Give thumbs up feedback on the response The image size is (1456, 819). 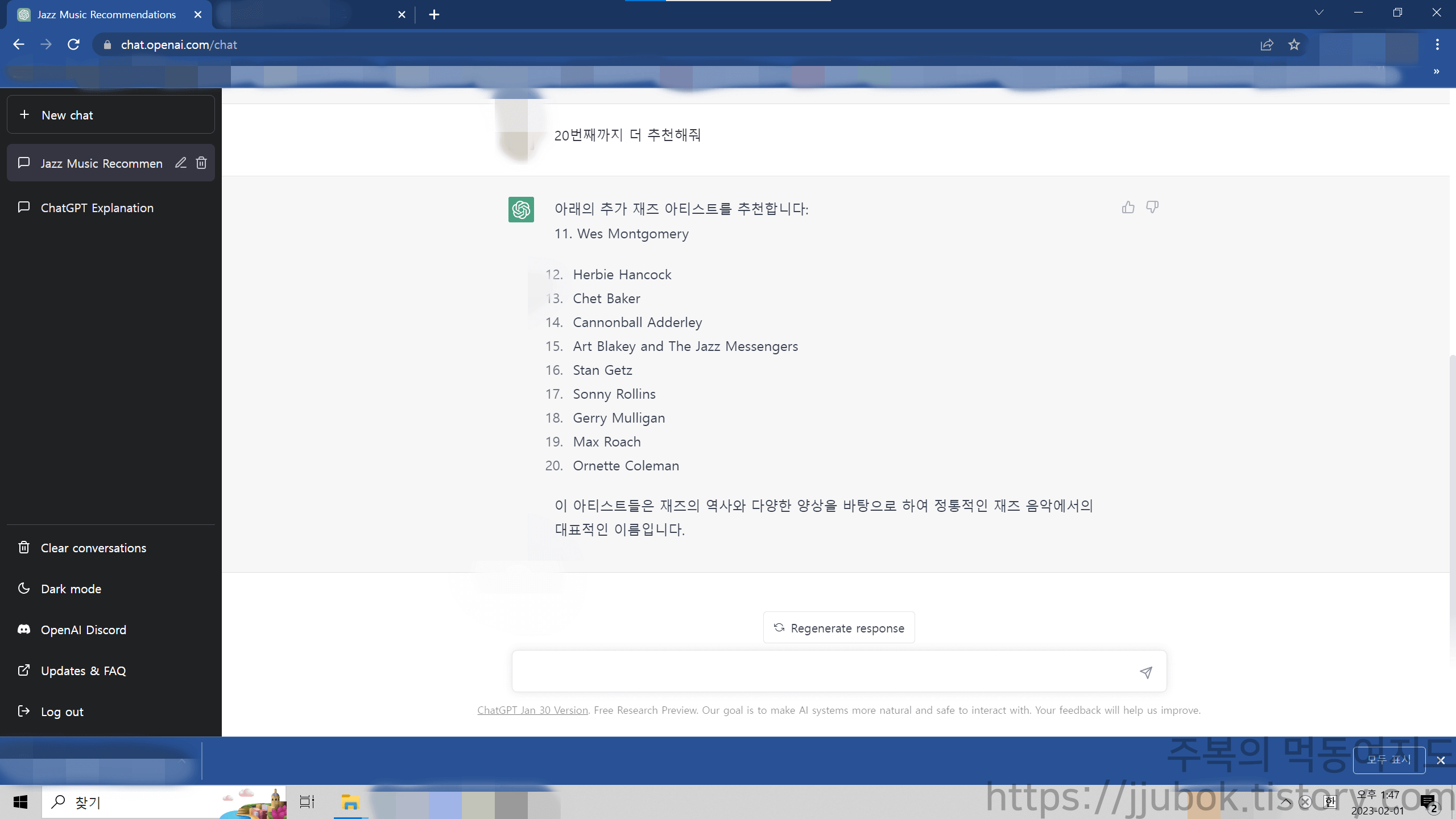(1129, 207)
